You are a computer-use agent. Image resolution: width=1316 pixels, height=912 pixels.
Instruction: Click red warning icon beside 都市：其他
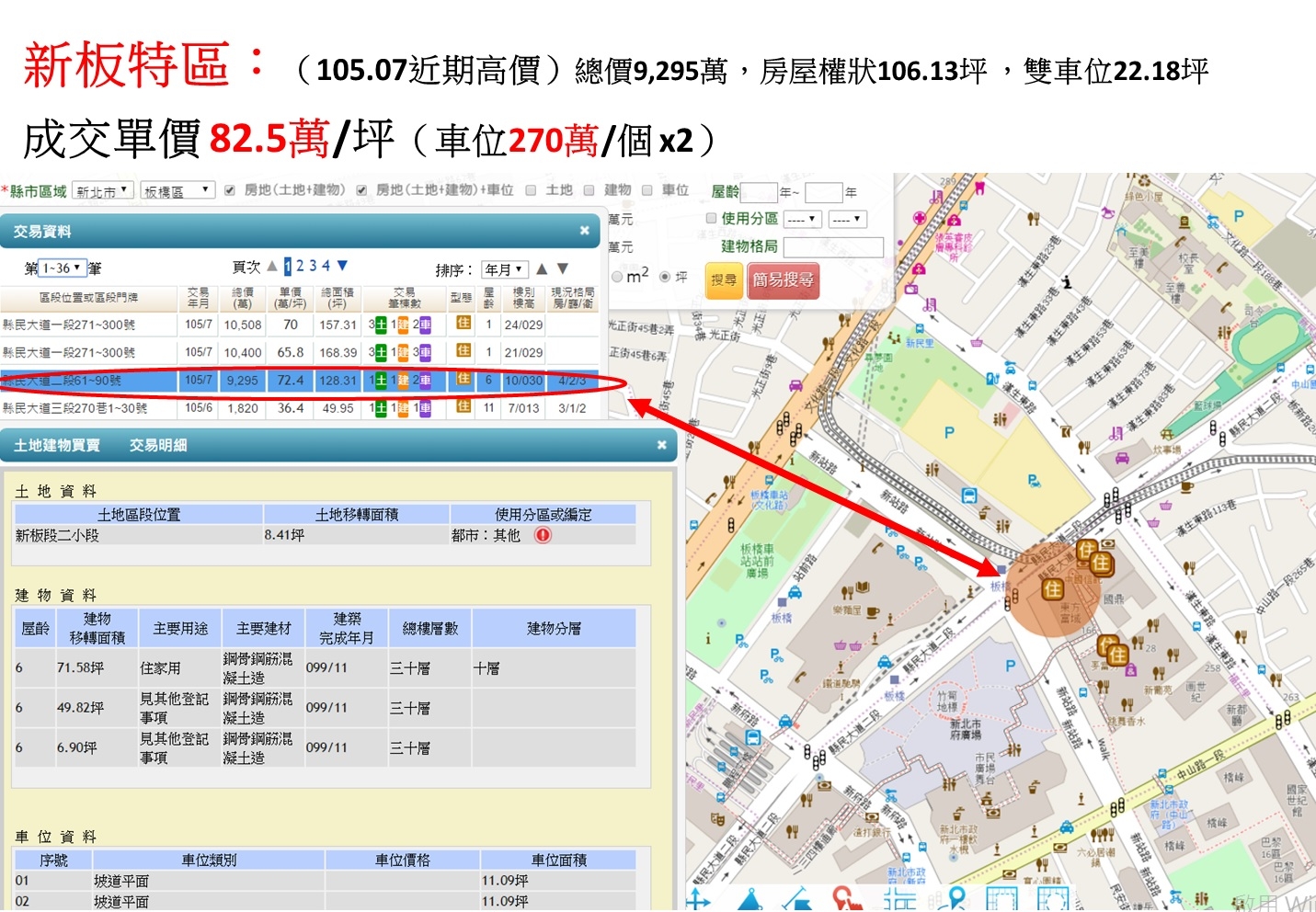point(543,535)
